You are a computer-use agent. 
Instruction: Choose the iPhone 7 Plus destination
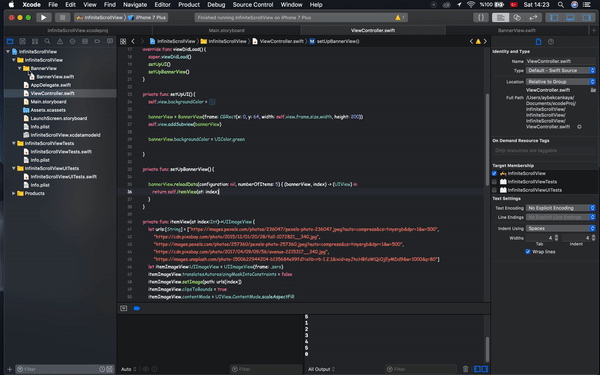click(x=148, y=18)
